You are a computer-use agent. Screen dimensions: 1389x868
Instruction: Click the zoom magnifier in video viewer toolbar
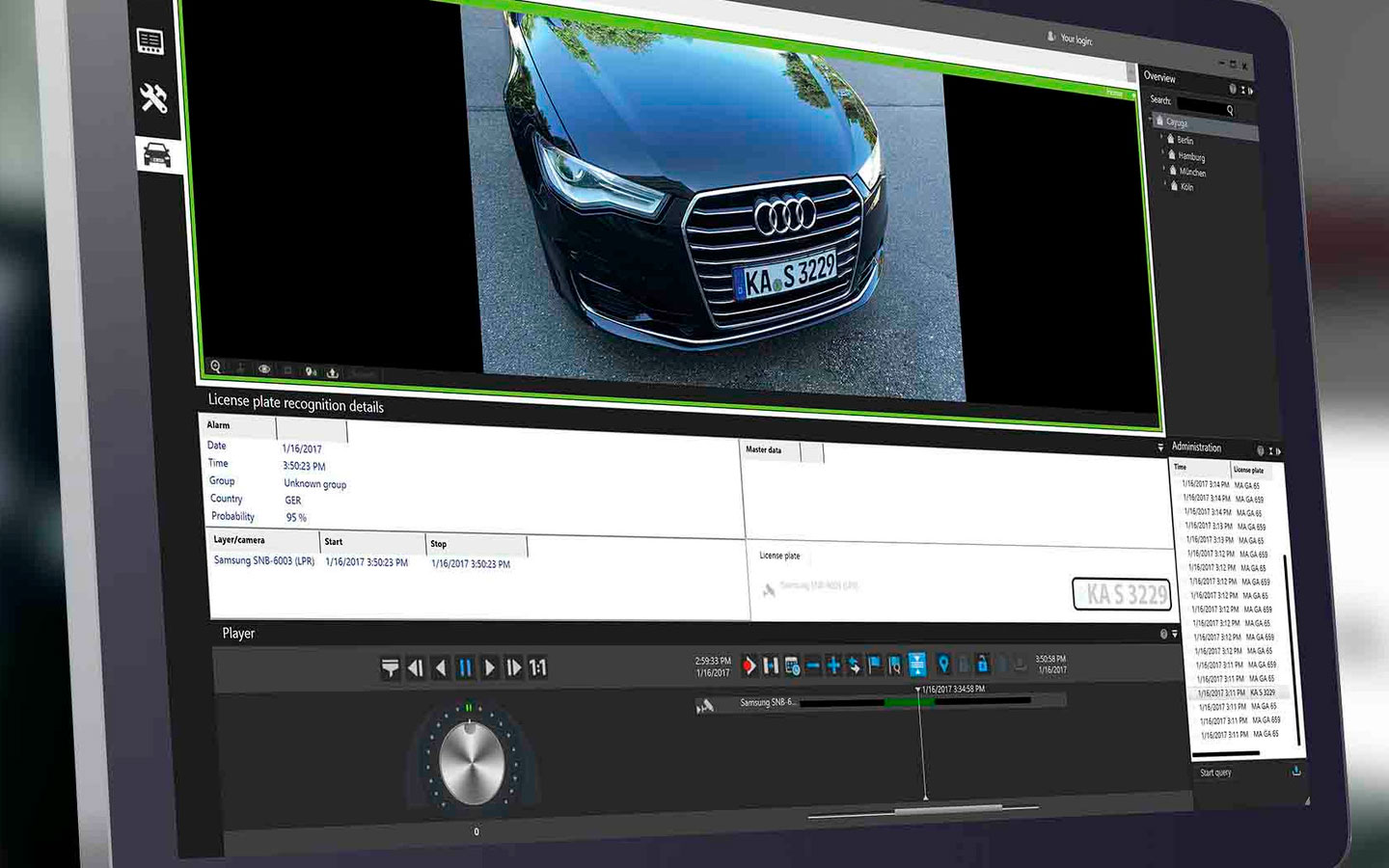tap(216, 367)
